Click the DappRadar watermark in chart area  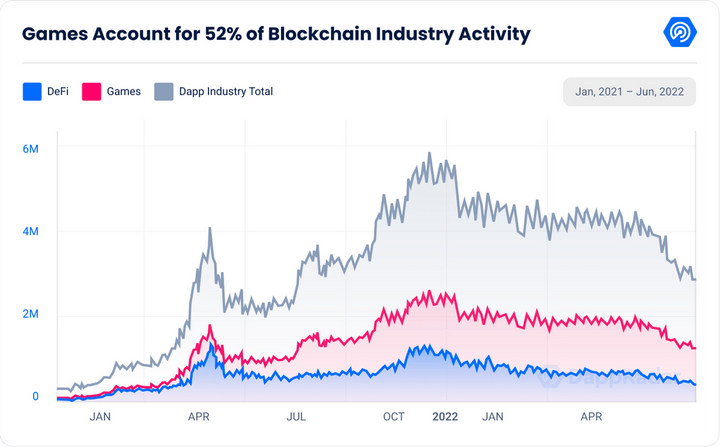click(x=608, y=377)
